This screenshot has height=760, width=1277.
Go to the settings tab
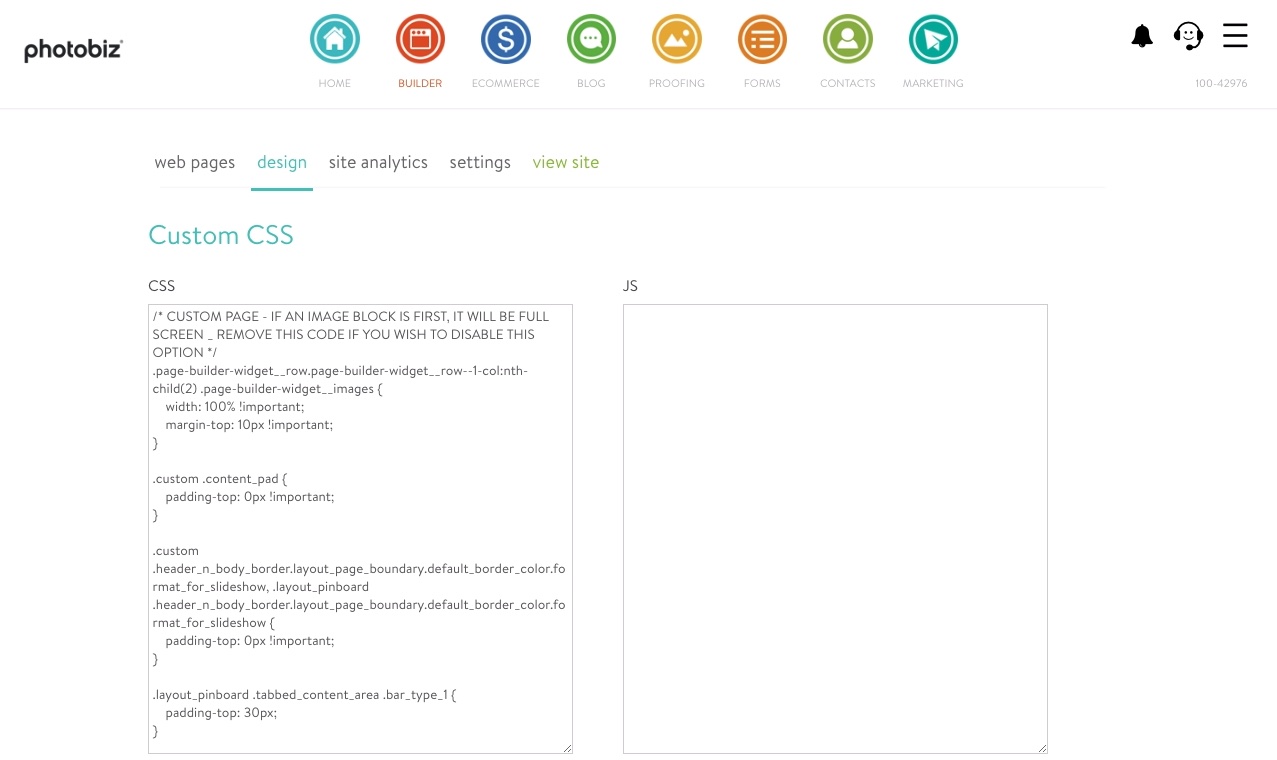pyautogui.click(x=480, y=162)
